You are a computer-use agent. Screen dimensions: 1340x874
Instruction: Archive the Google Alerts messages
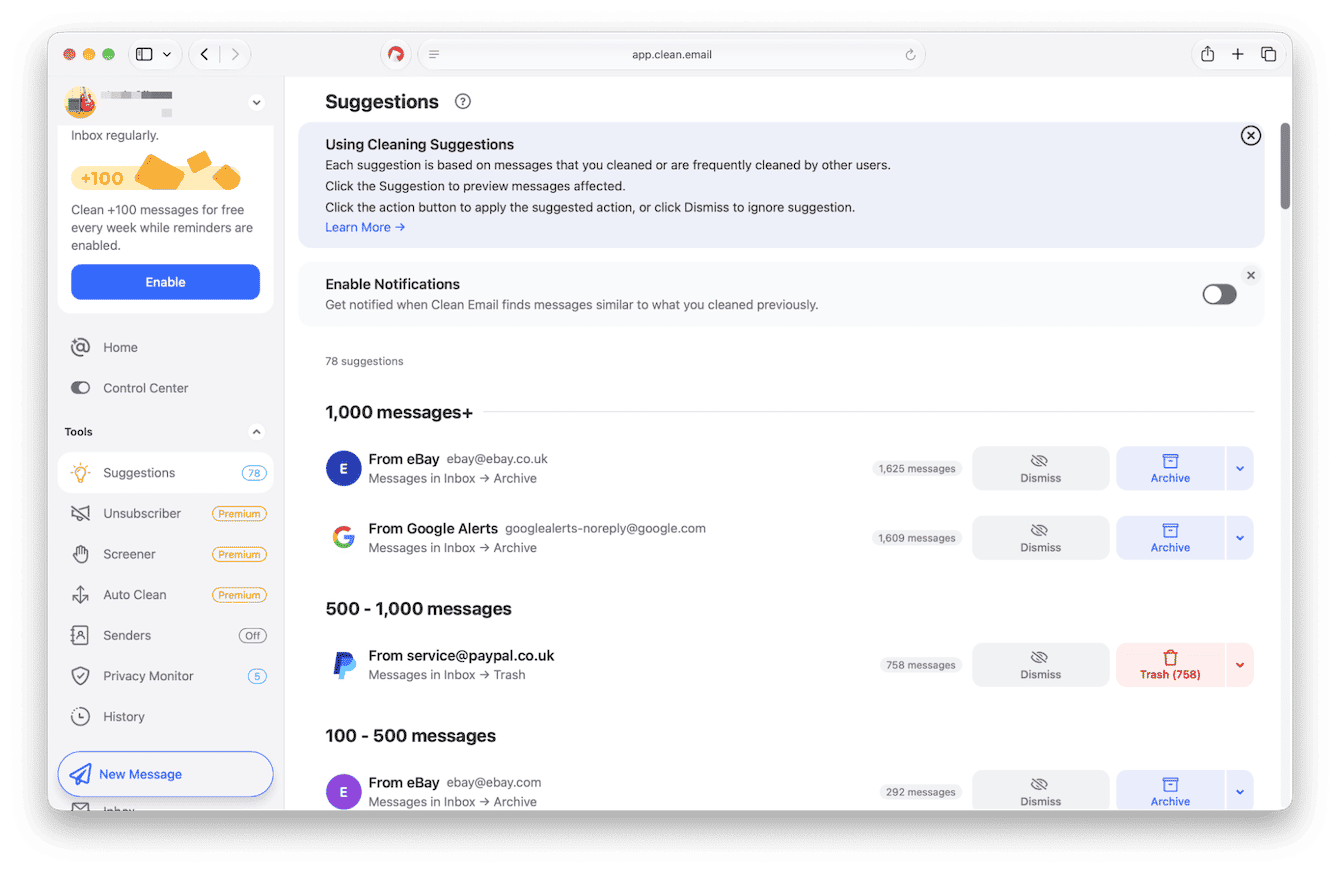click(1170, 537)
